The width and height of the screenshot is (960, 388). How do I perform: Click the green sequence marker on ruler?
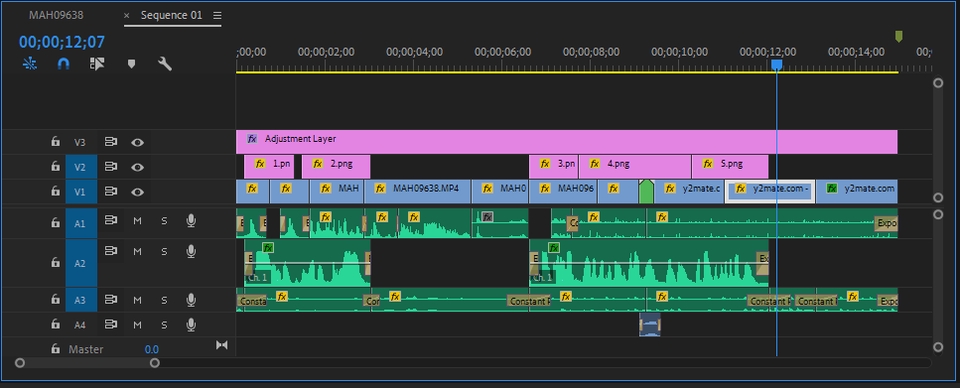pyautogui.click(x=899, y=37)
